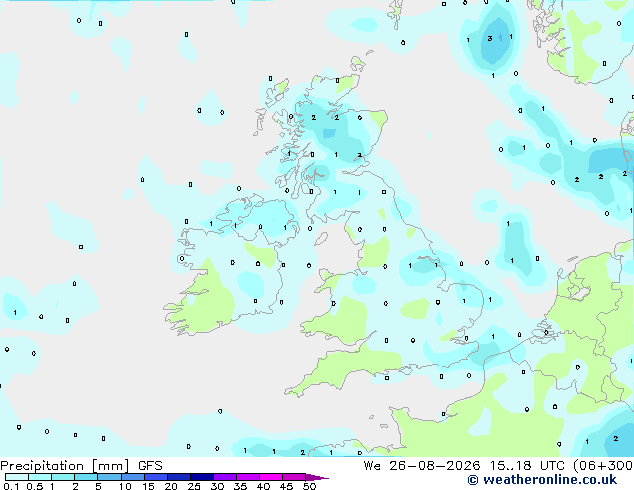Click the dark navy 25–30 mm swatch
This screenshot has width=634, height=490.
[202, 477]
